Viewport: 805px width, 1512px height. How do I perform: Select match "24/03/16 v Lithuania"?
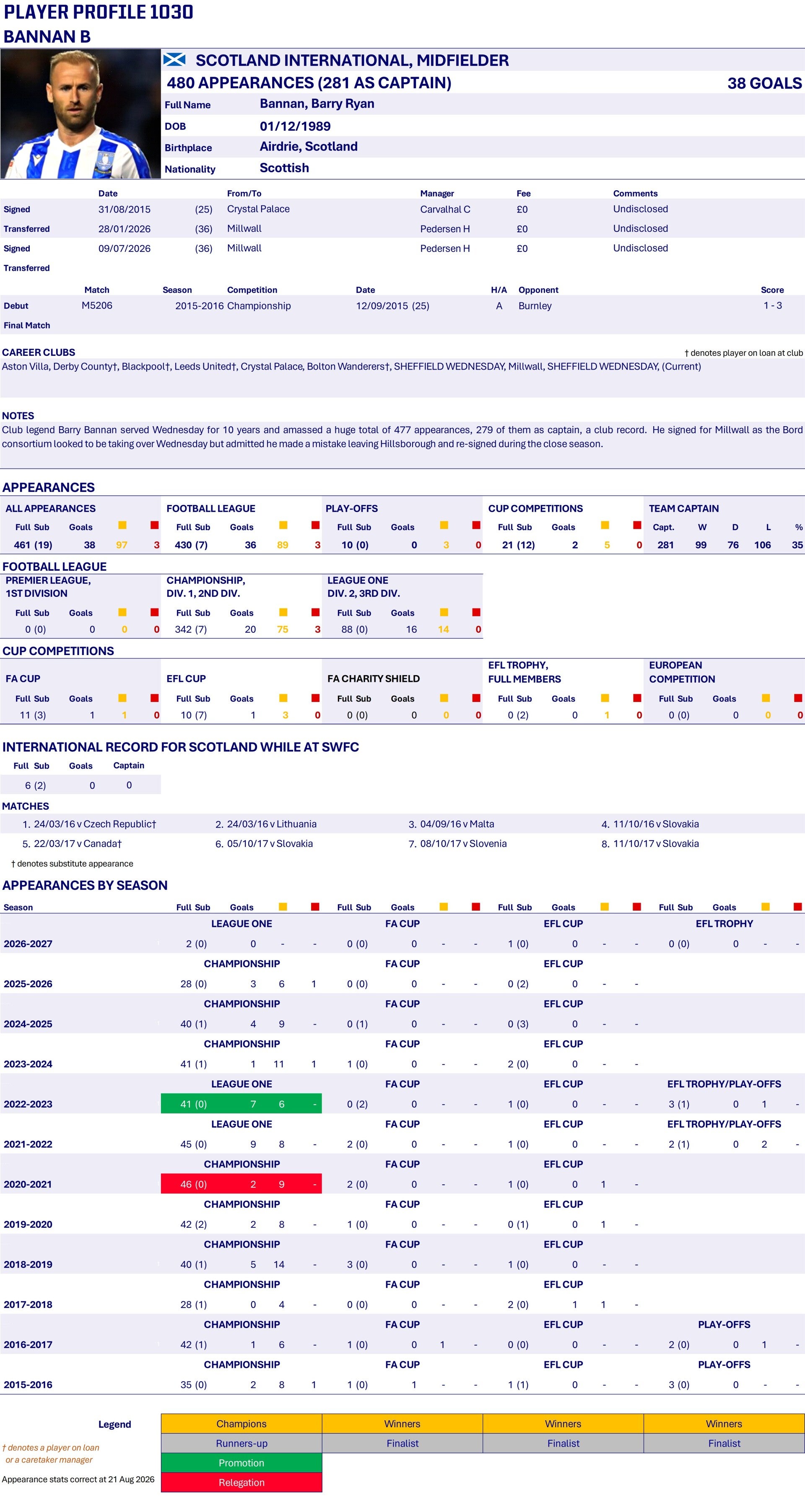point(272,824)
